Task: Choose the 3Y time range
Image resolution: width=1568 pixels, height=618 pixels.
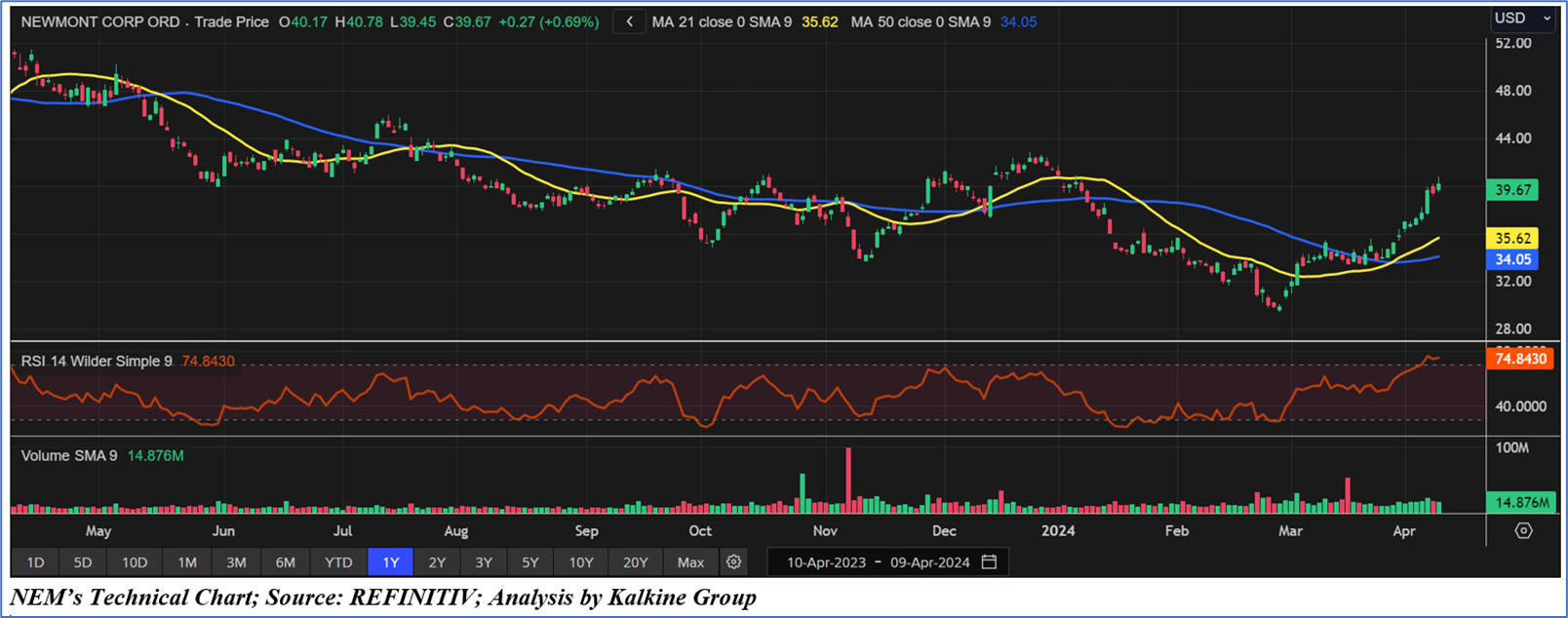Action: click(x=484, y=562)
